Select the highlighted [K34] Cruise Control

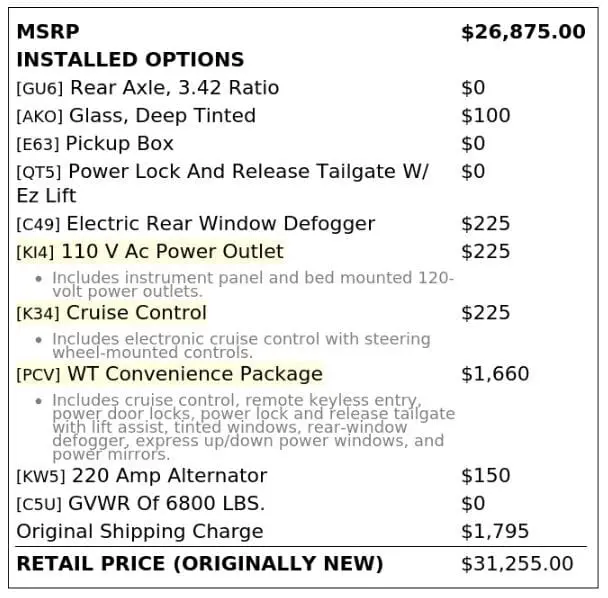tap(111, 313)
